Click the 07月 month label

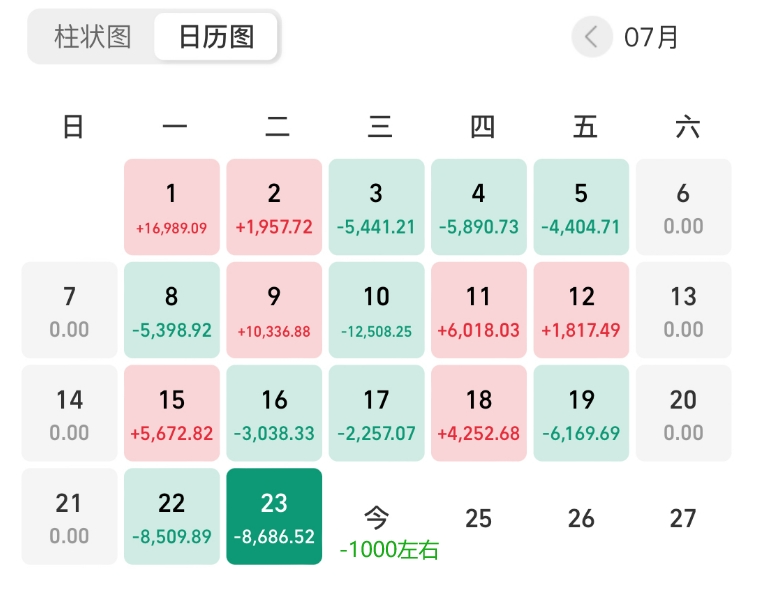click(651, 37)
